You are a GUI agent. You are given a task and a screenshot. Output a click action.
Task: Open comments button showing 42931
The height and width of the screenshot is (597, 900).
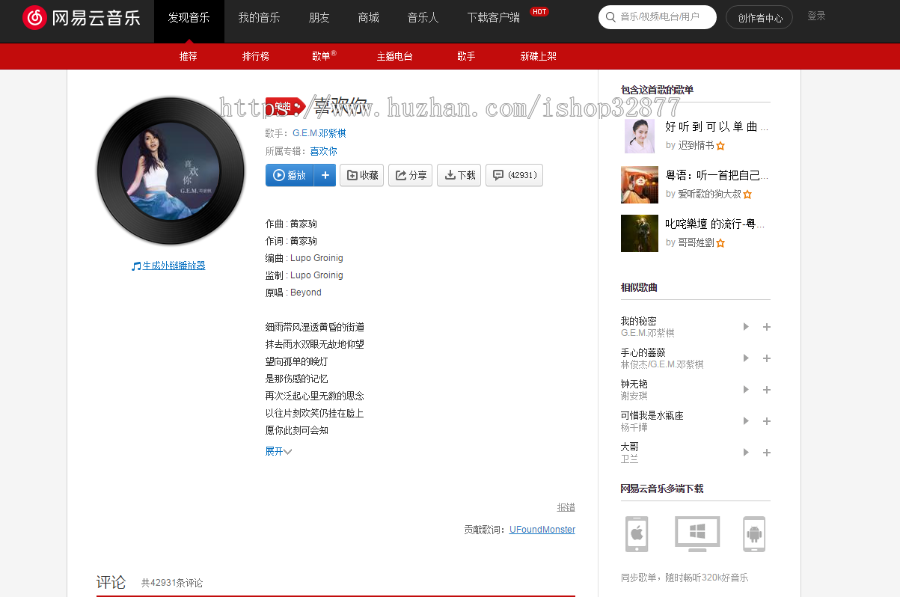514,175
